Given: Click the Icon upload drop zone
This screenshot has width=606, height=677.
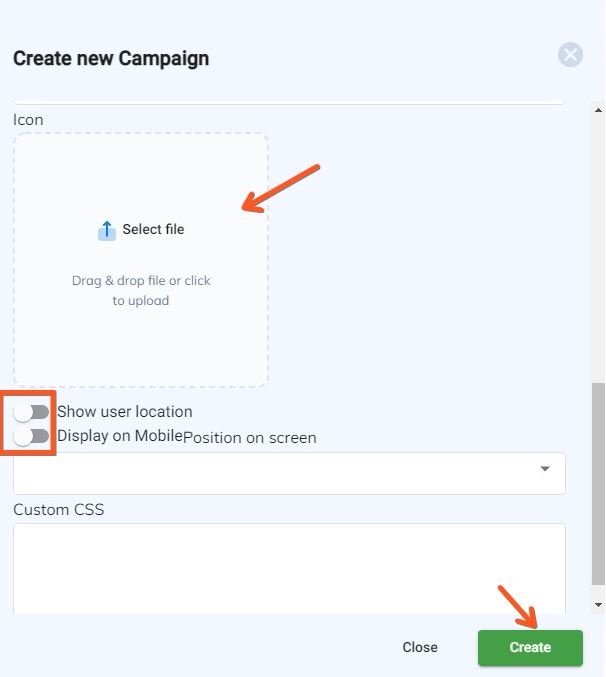Looking at the screenshot, I should [141, 259].
